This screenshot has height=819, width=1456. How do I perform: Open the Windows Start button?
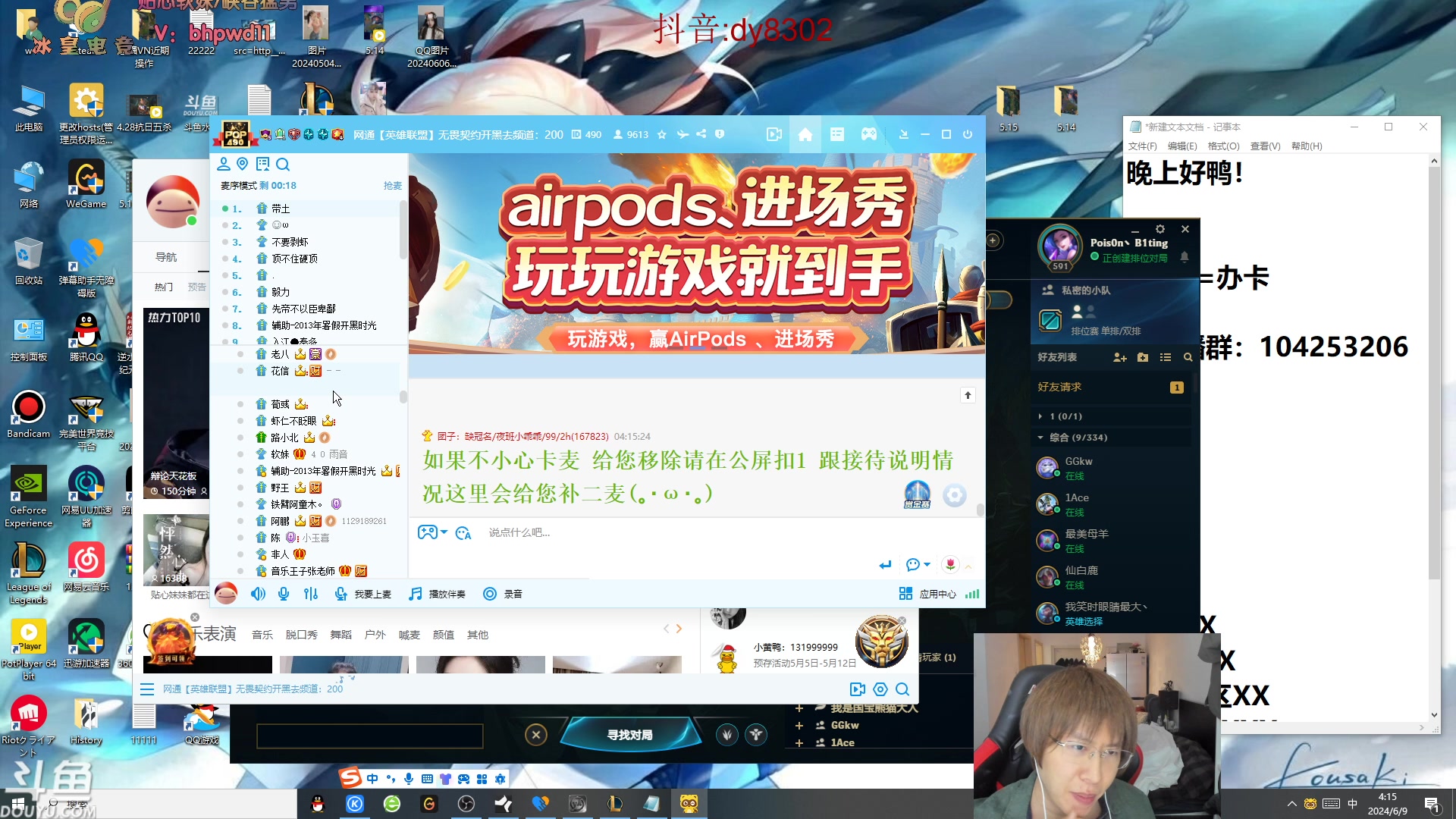pos(18,804)
